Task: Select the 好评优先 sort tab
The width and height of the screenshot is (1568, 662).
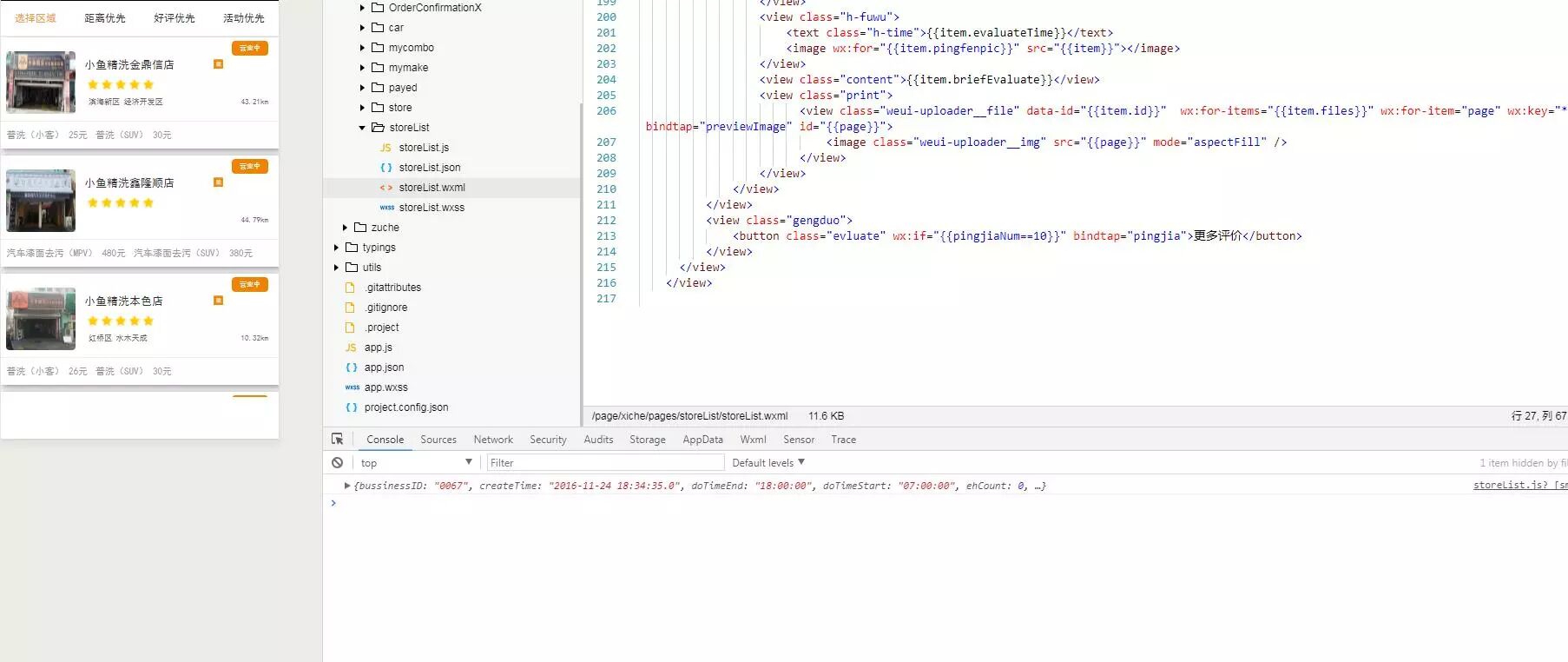Action: (175, 18)
